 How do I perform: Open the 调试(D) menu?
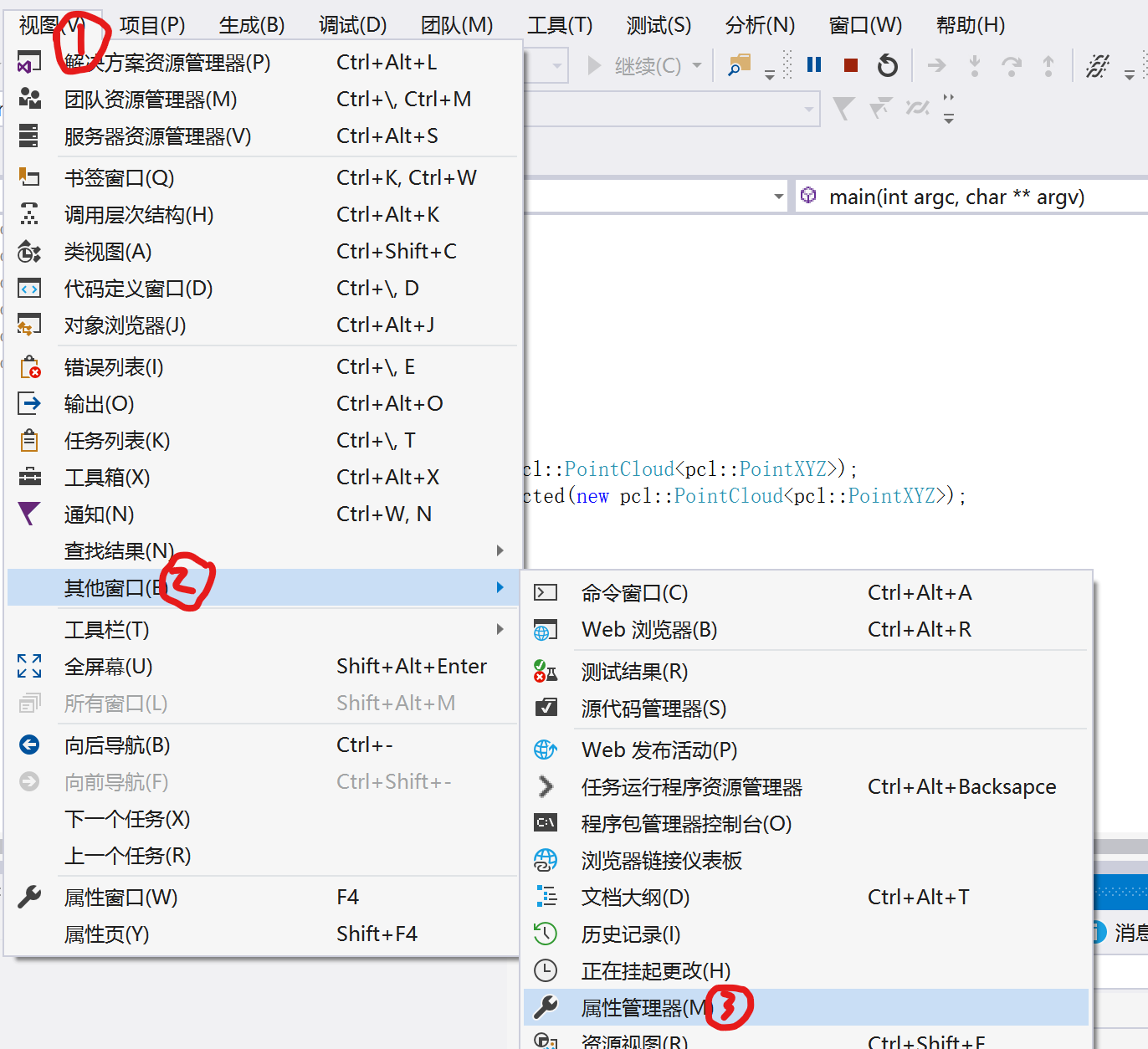[351, 24]
